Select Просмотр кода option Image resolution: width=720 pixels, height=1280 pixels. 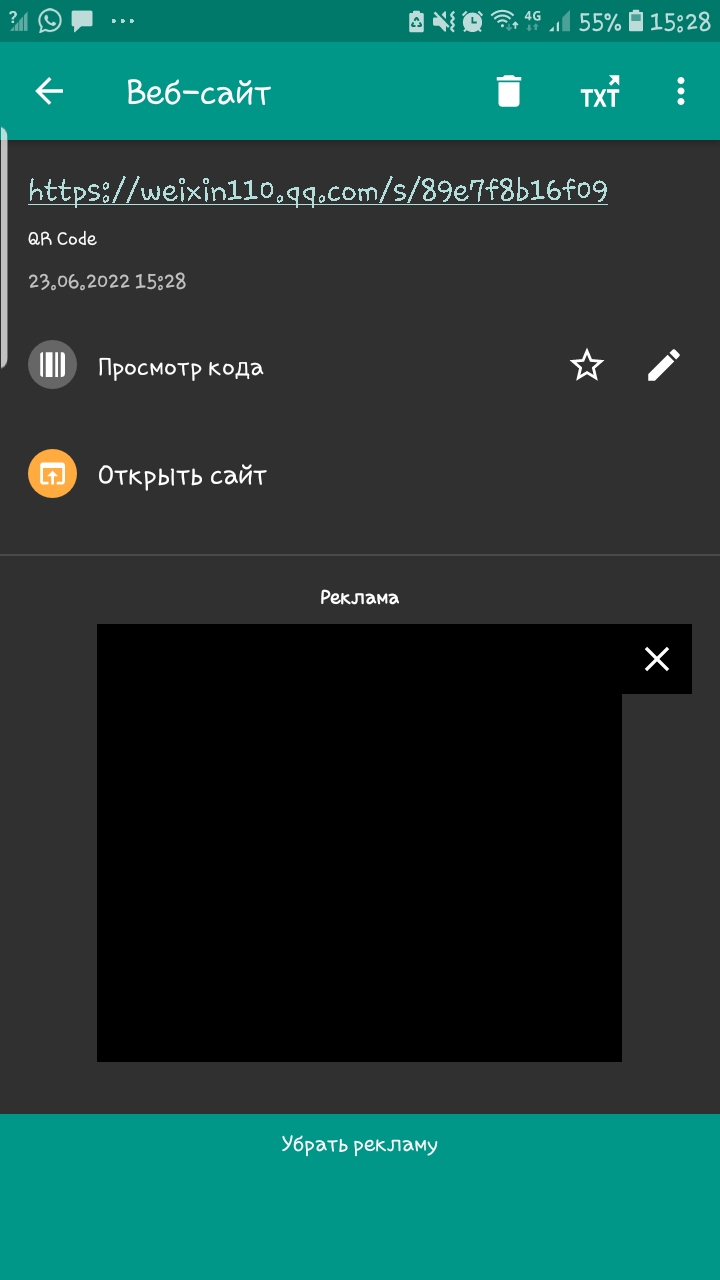(x=181, y=367)
